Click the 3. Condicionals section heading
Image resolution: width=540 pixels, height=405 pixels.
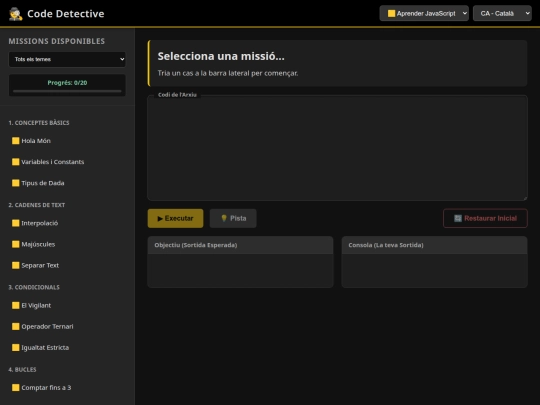point(34,288)
